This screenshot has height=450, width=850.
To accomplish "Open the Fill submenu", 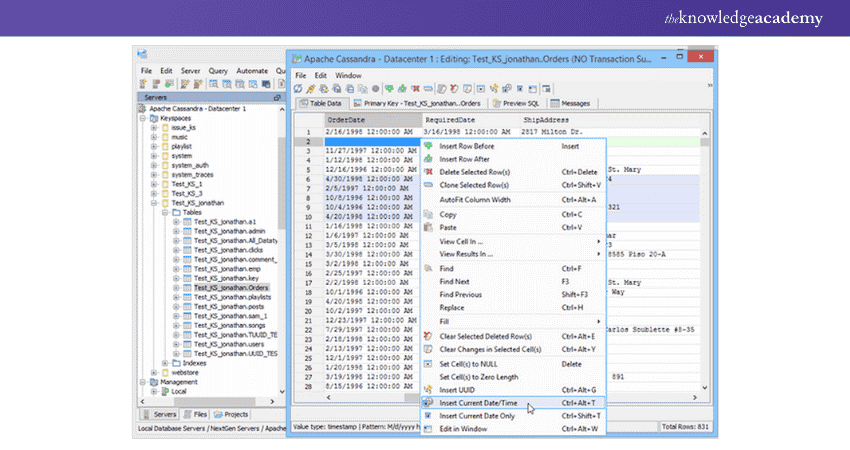I will pyautogui.click(x=513, y=322).
